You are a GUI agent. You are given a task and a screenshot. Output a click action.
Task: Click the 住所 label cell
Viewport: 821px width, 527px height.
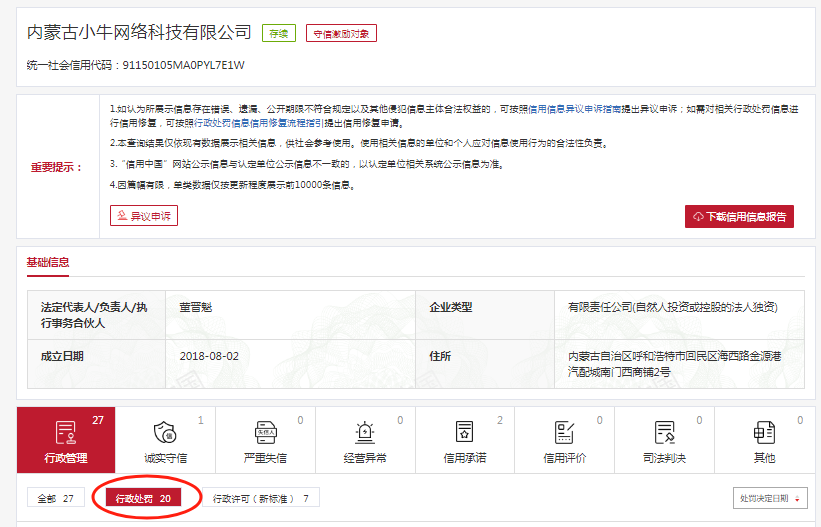point(485,364)
